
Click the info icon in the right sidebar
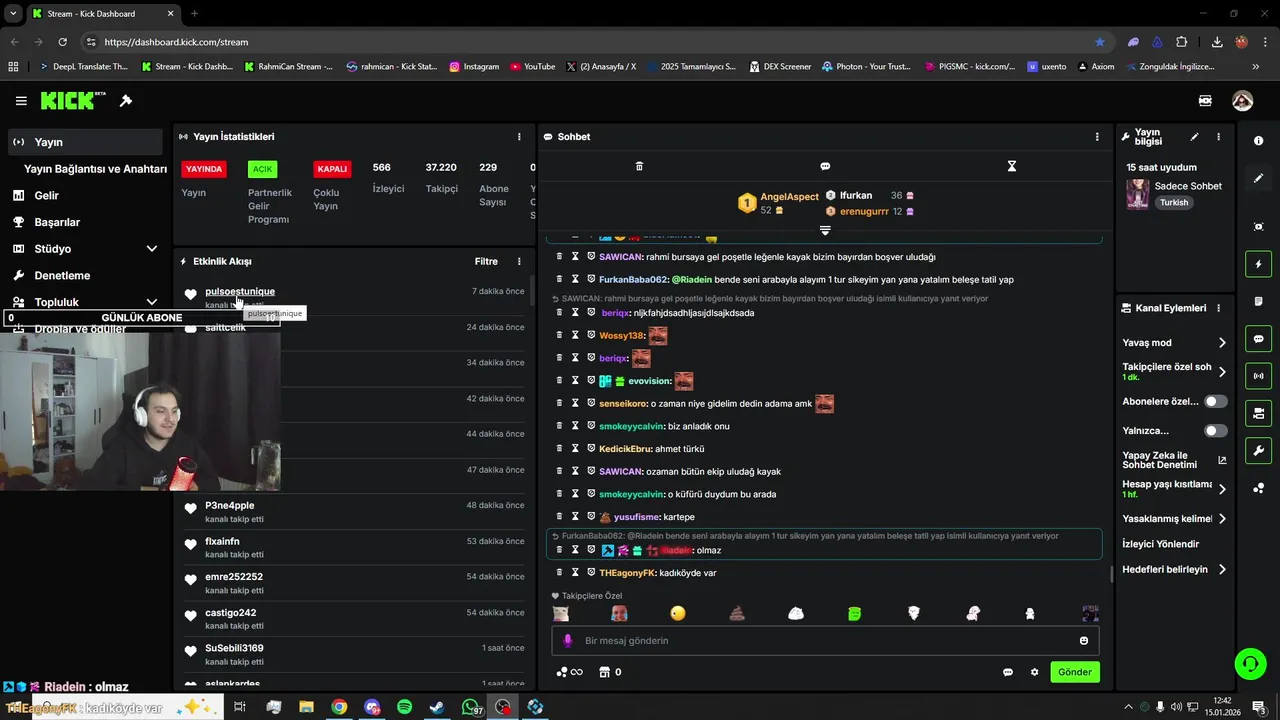click(1258, 141)
